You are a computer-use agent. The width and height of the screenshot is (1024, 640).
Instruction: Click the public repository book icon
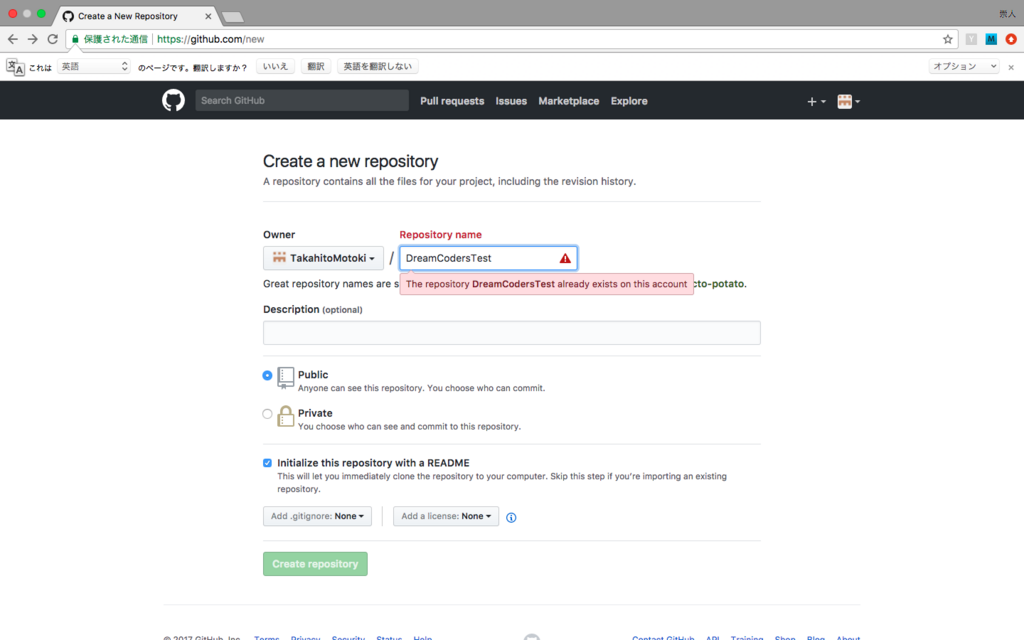pyautogui.click(x=285, y=377)
